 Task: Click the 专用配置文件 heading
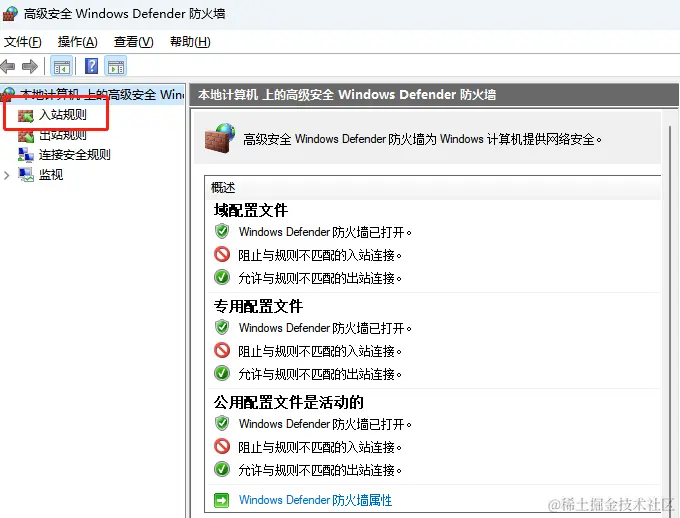(x=258, y=306)
